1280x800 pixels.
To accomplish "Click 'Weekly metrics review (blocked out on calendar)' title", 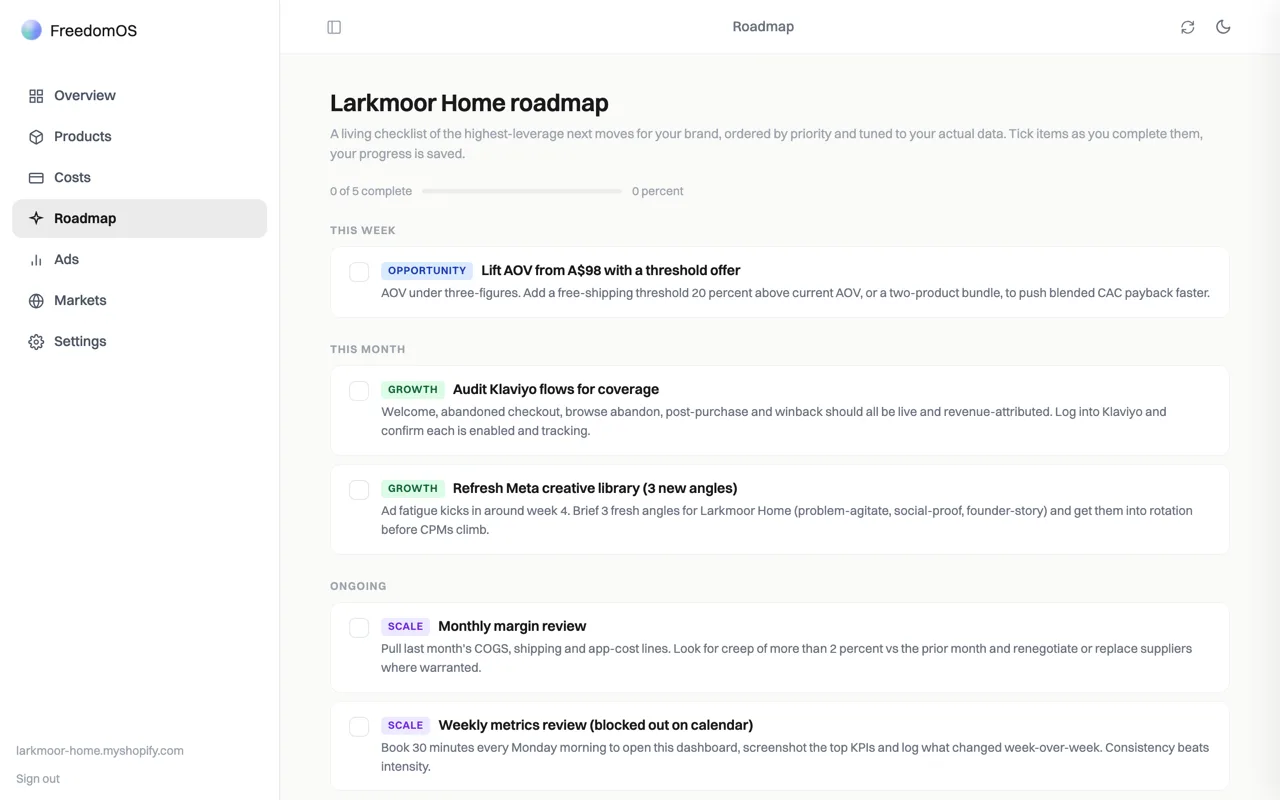I will [x=596, y=726].
